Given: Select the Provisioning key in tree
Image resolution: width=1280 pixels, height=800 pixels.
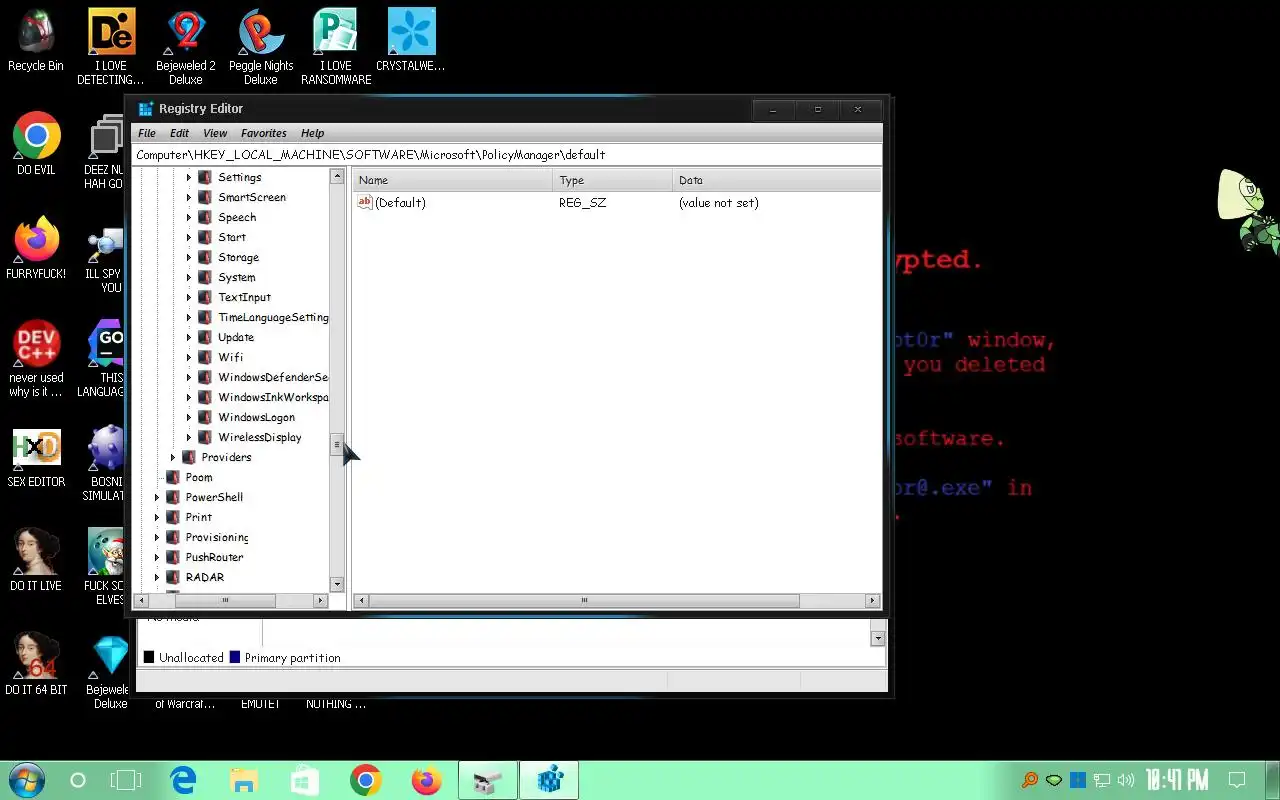Looking at the screenshot, I should click(216, 537).
